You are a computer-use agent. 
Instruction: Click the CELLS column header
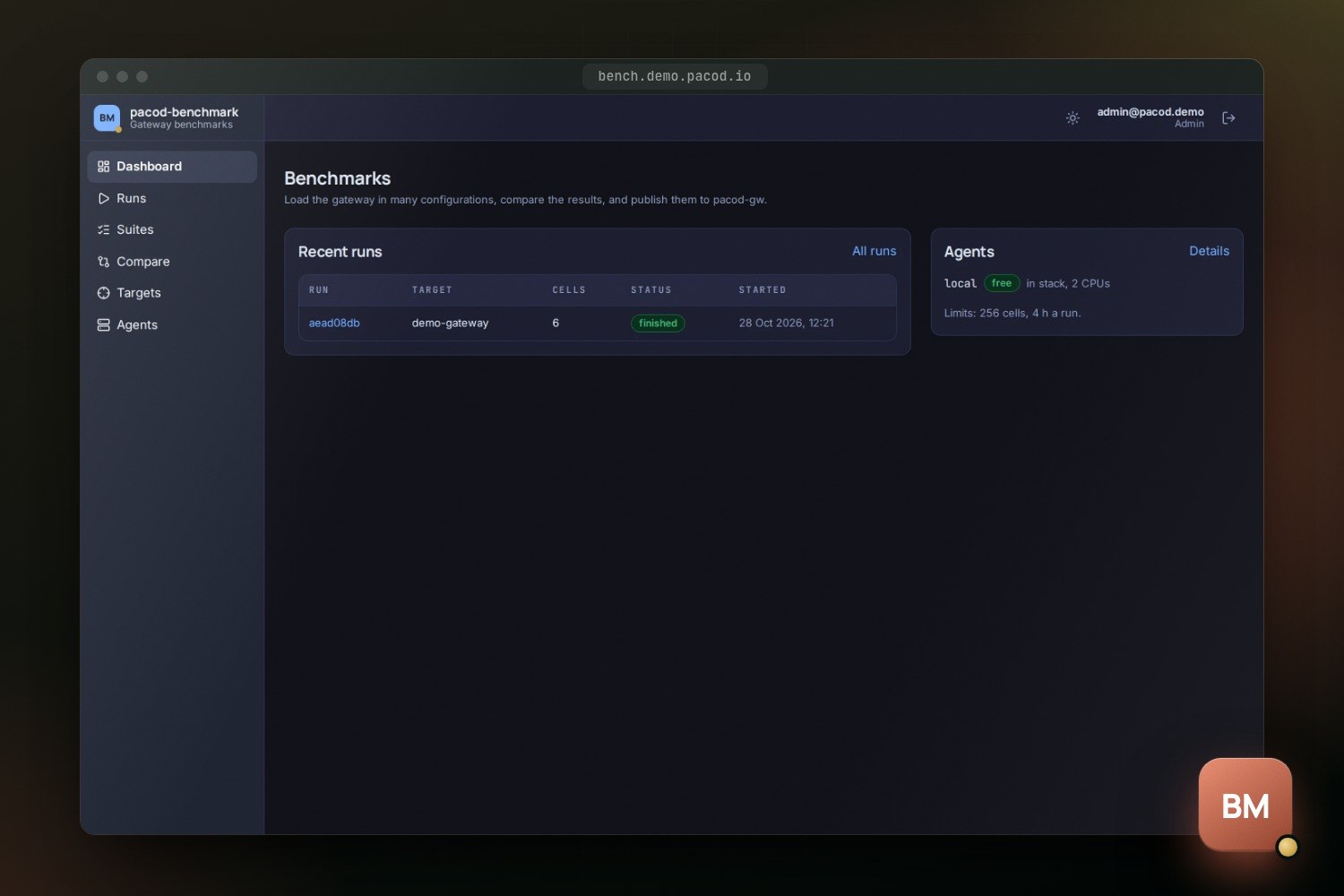click(569, 290)
